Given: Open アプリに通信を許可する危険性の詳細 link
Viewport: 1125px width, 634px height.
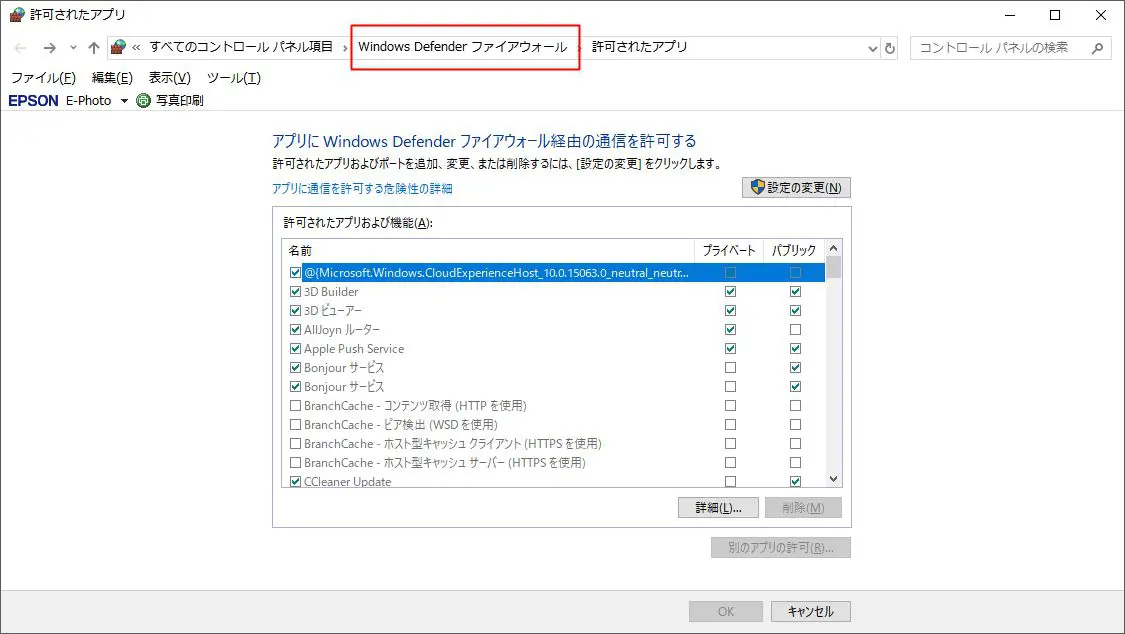Looking at the screenshot, I should click(362, 188).
